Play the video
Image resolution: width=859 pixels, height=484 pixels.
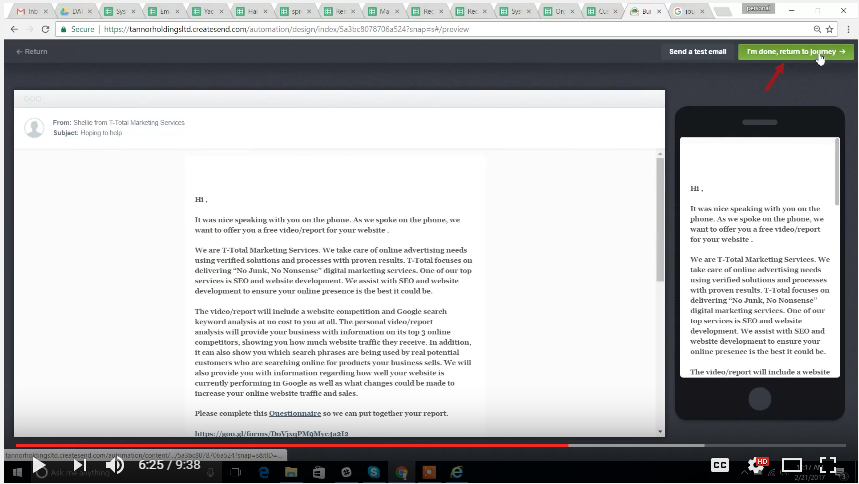pyautogui.click(x=38, y=465)
